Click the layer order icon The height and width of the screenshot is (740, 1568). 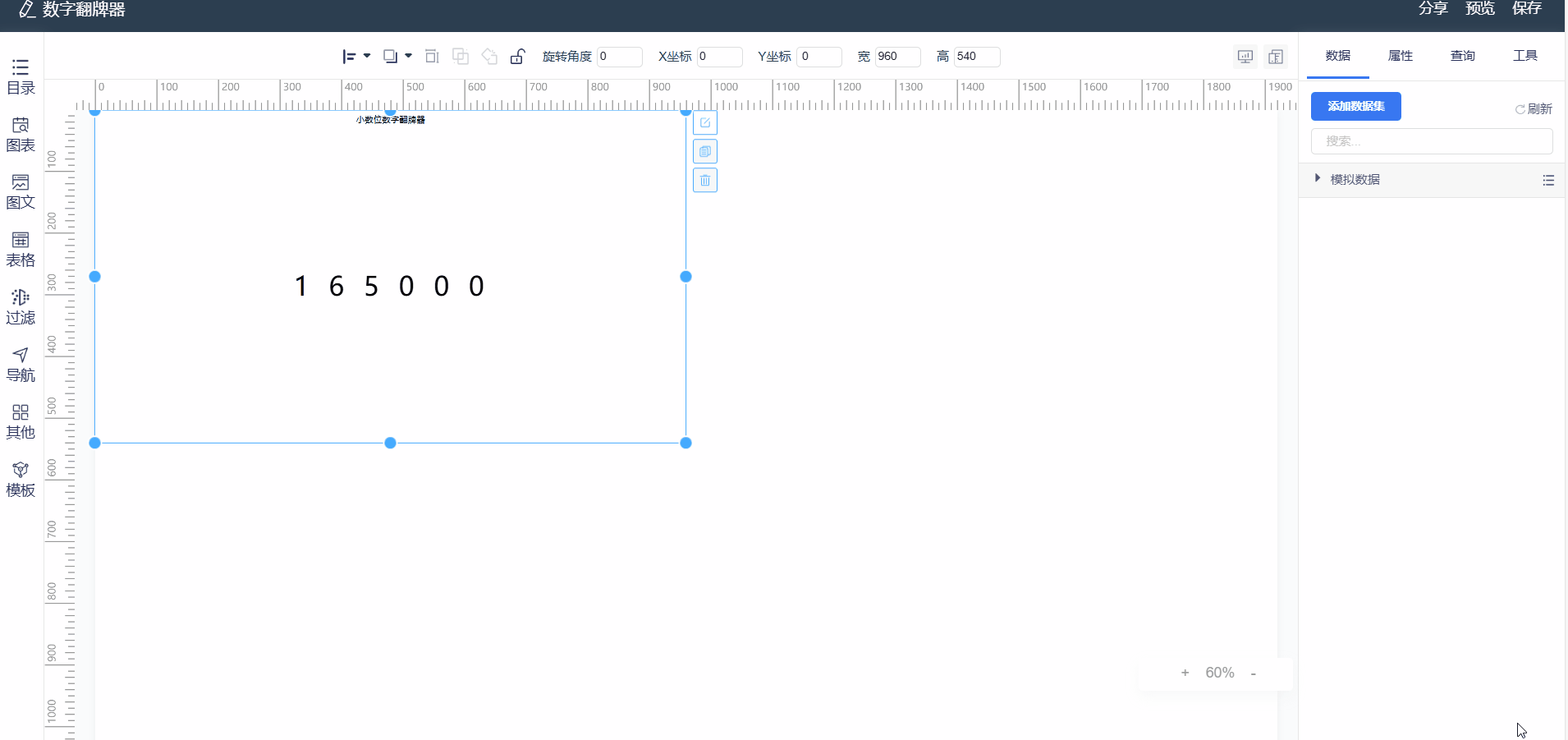pos(391,57)
